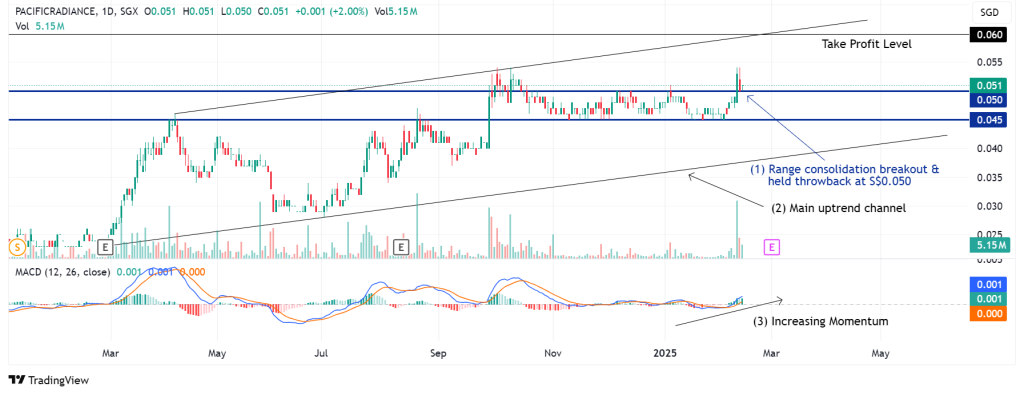Click the pink upcoming E earnings marker
1024x395 pixels.
772,247
